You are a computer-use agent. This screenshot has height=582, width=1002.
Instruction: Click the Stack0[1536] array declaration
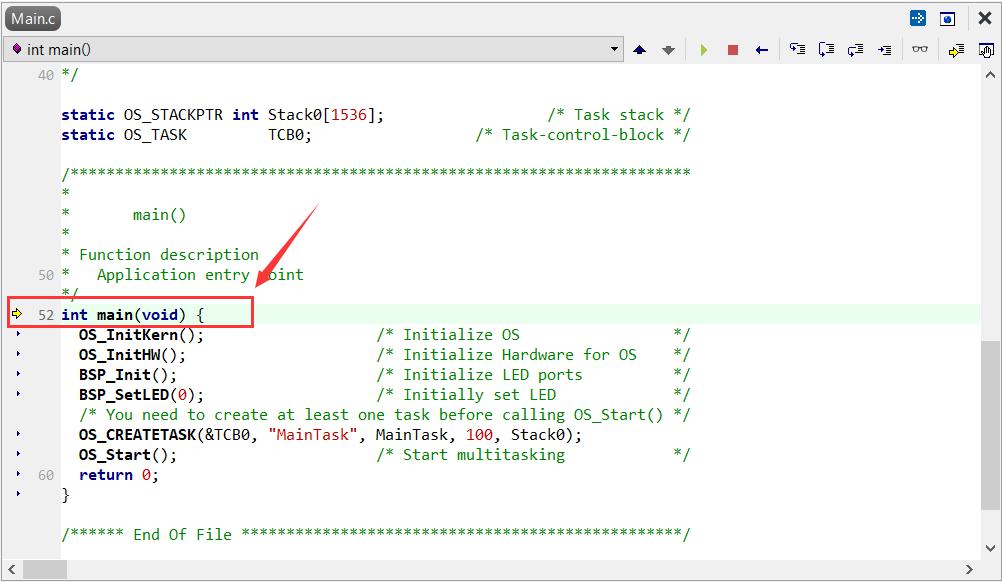(326, 115)
